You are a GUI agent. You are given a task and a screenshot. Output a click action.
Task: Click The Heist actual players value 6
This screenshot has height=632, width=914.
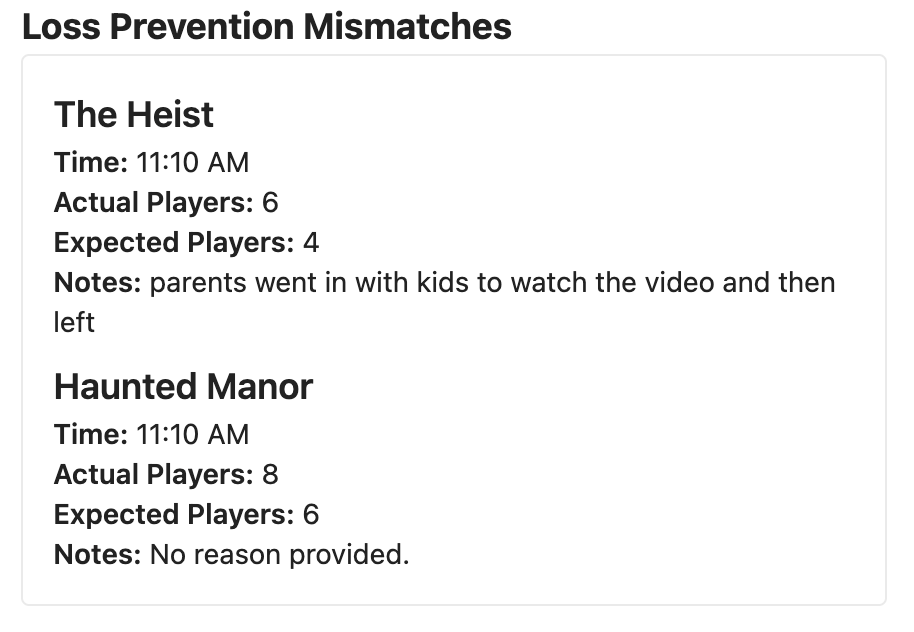270,202
